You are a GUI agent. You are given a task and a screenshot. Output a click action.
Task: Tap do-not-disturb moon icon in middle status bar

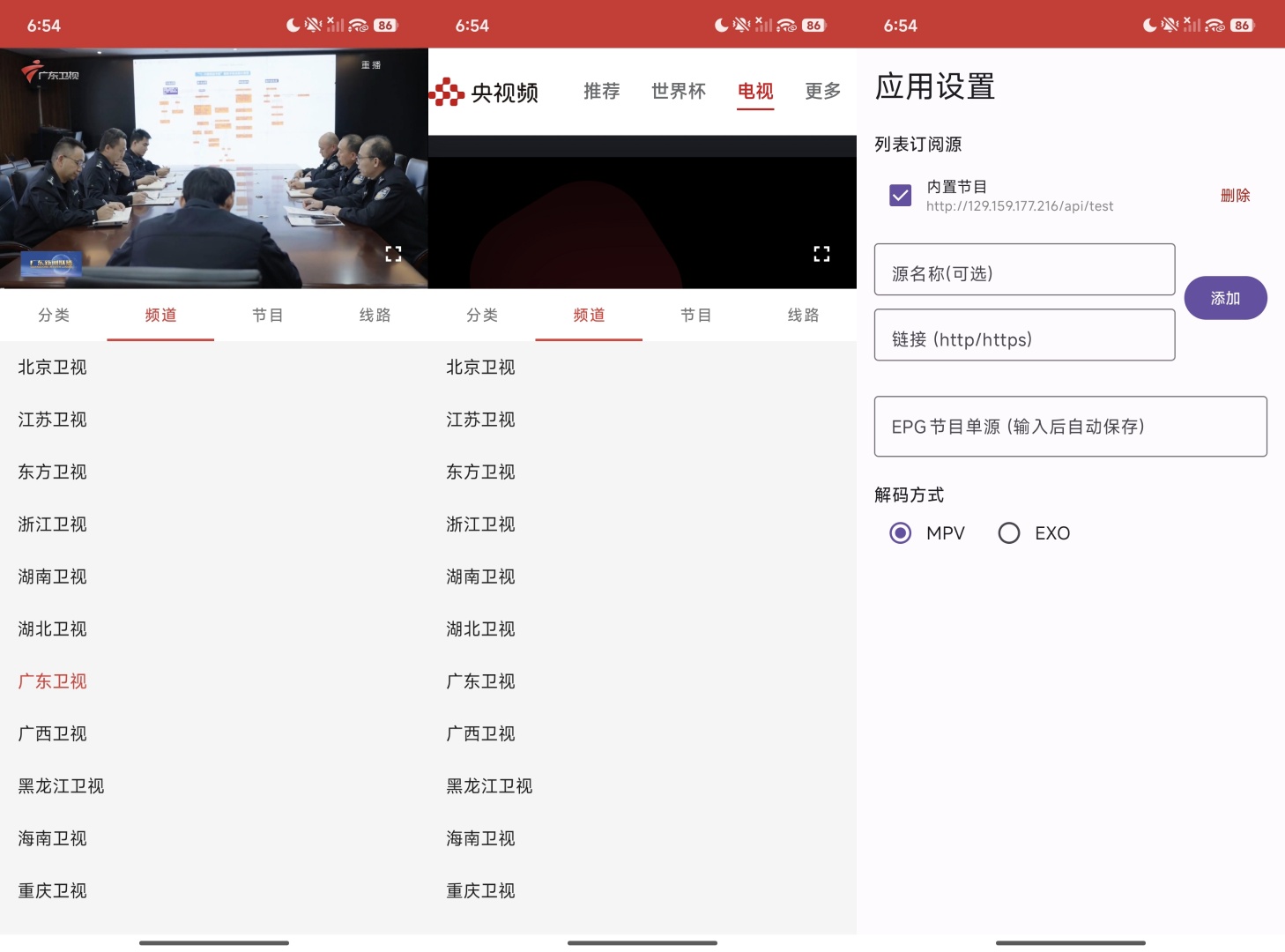point(721,26)
